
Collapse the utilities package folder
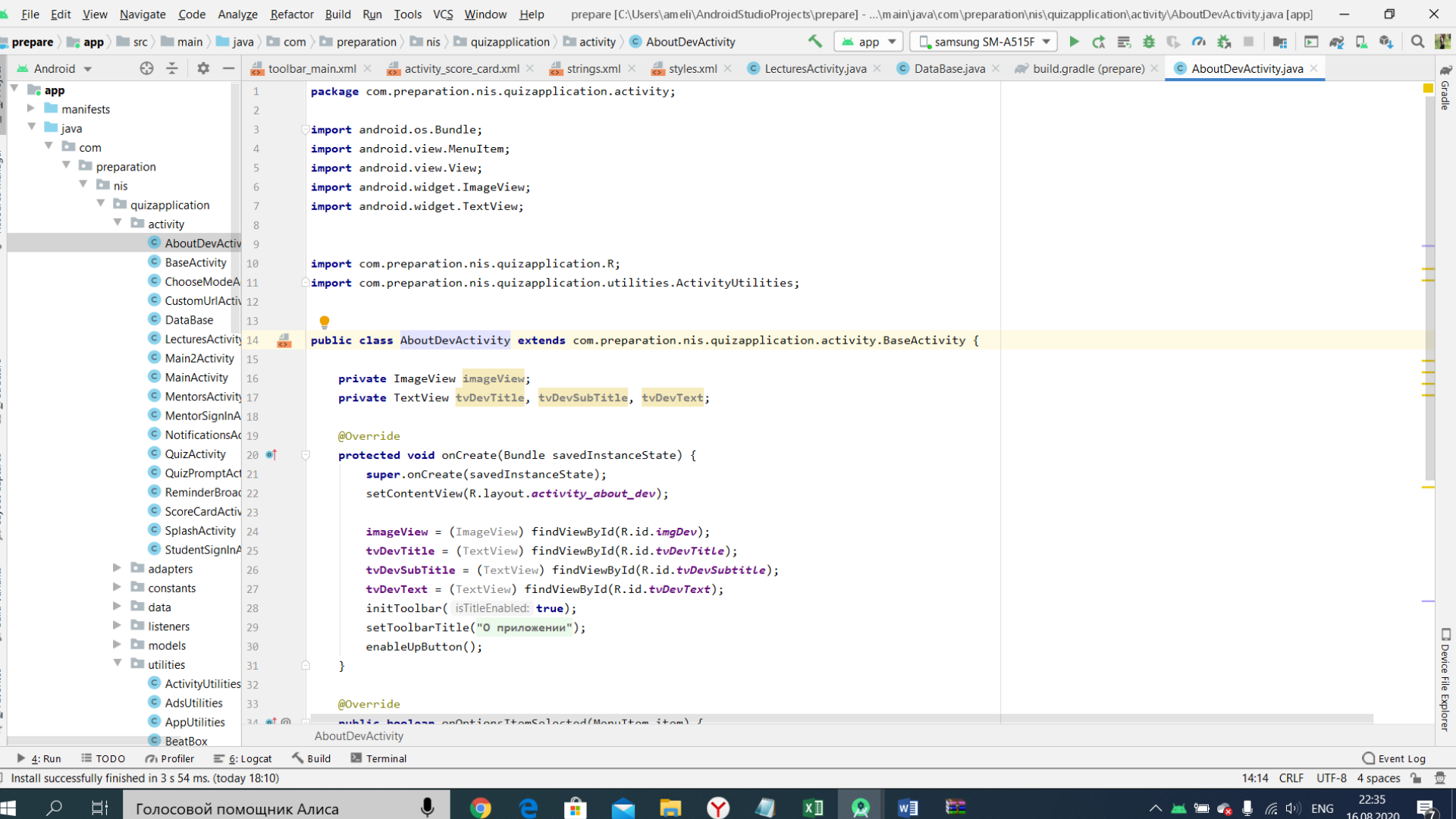tap(117, 664)
